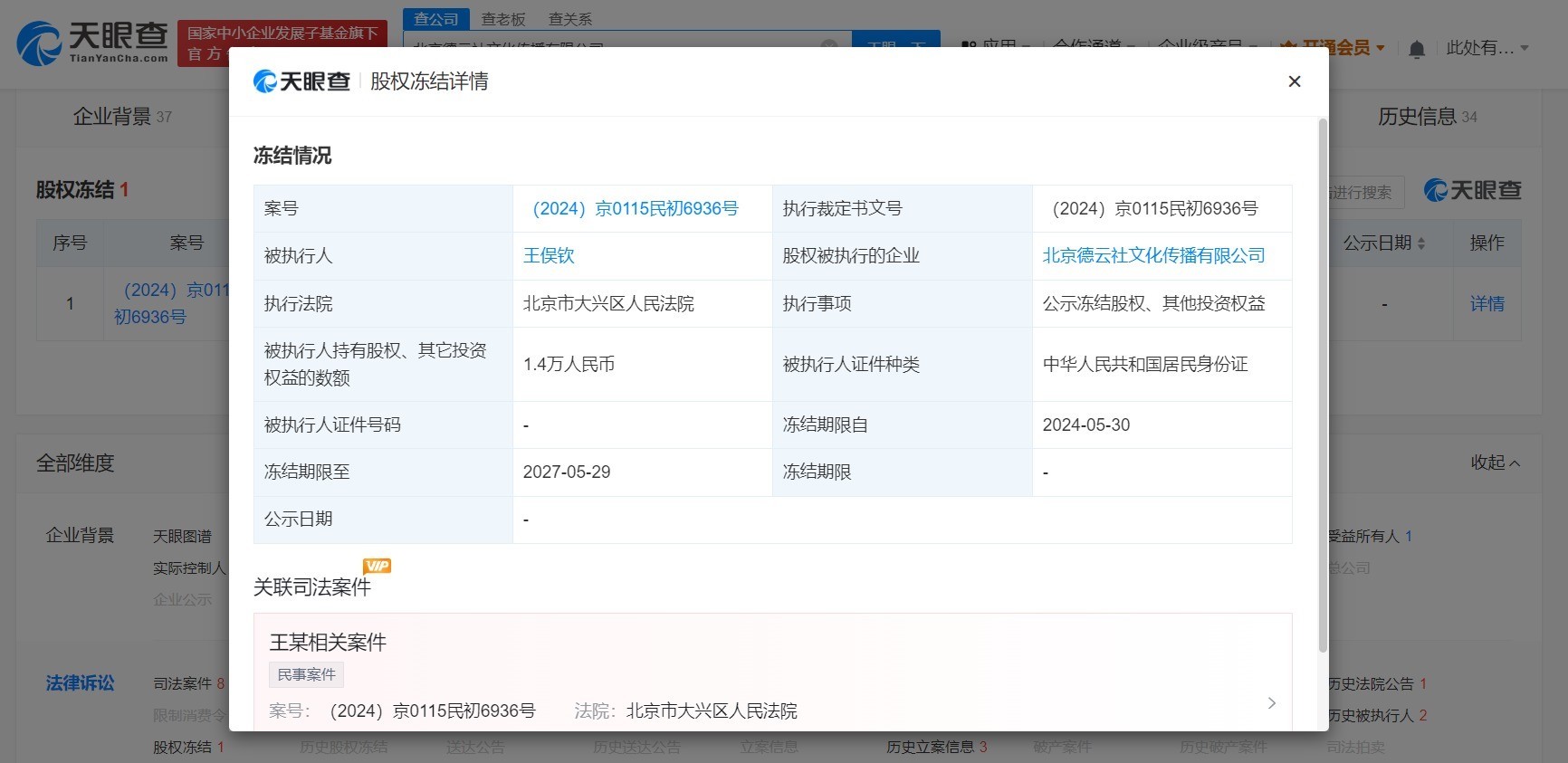
Task: Click 国家中小企业发展子基金旗下 banner
Action: (282, 33)
